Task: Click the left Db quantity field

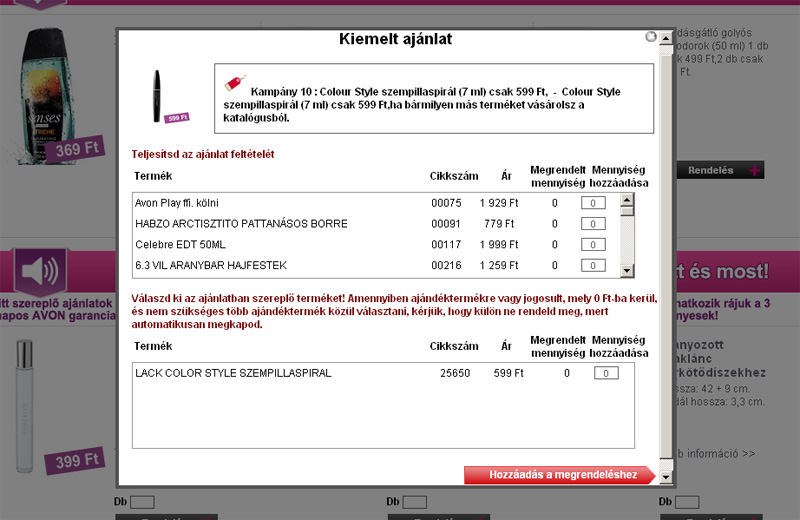Action: [x=142, y=502]
